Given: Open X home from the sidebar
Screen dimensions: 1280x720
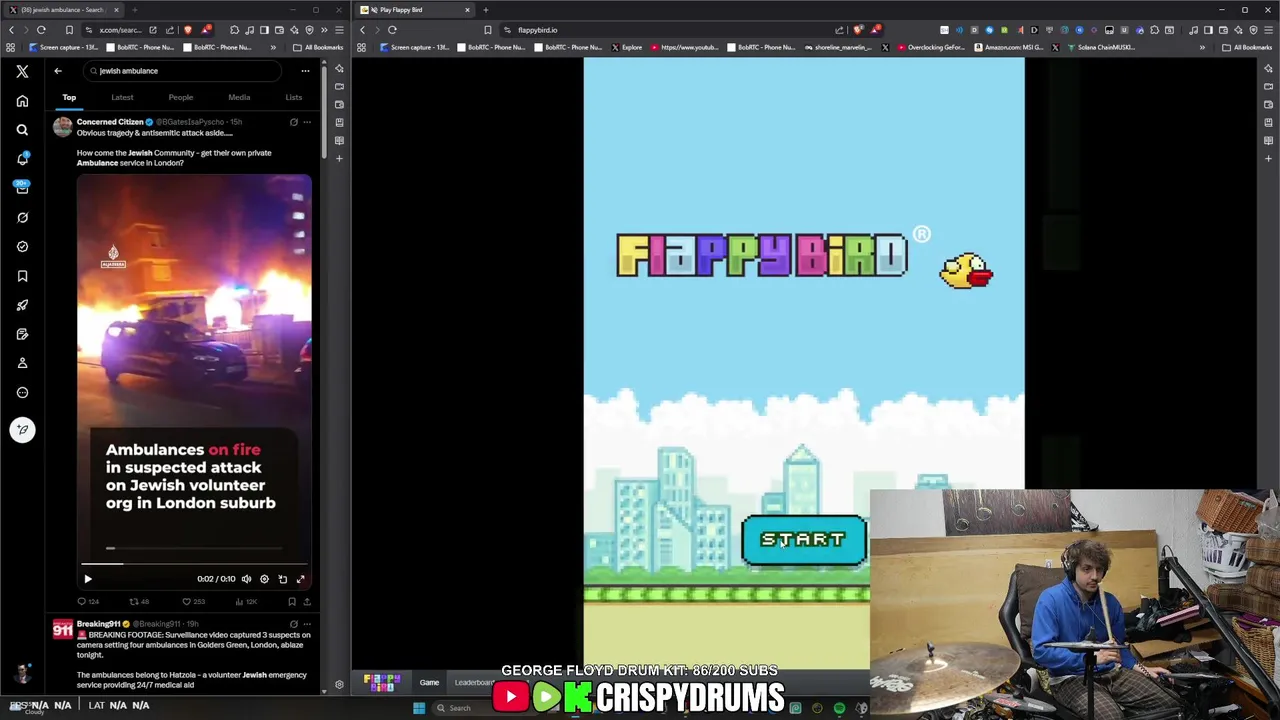Looking at the screenshot, I should pos(22,101).
